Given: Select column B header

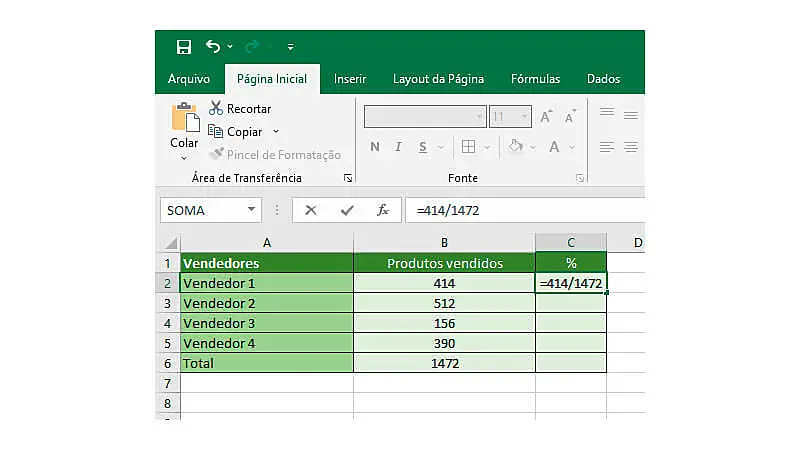Looking at the screenshot, I should (444, 243).
